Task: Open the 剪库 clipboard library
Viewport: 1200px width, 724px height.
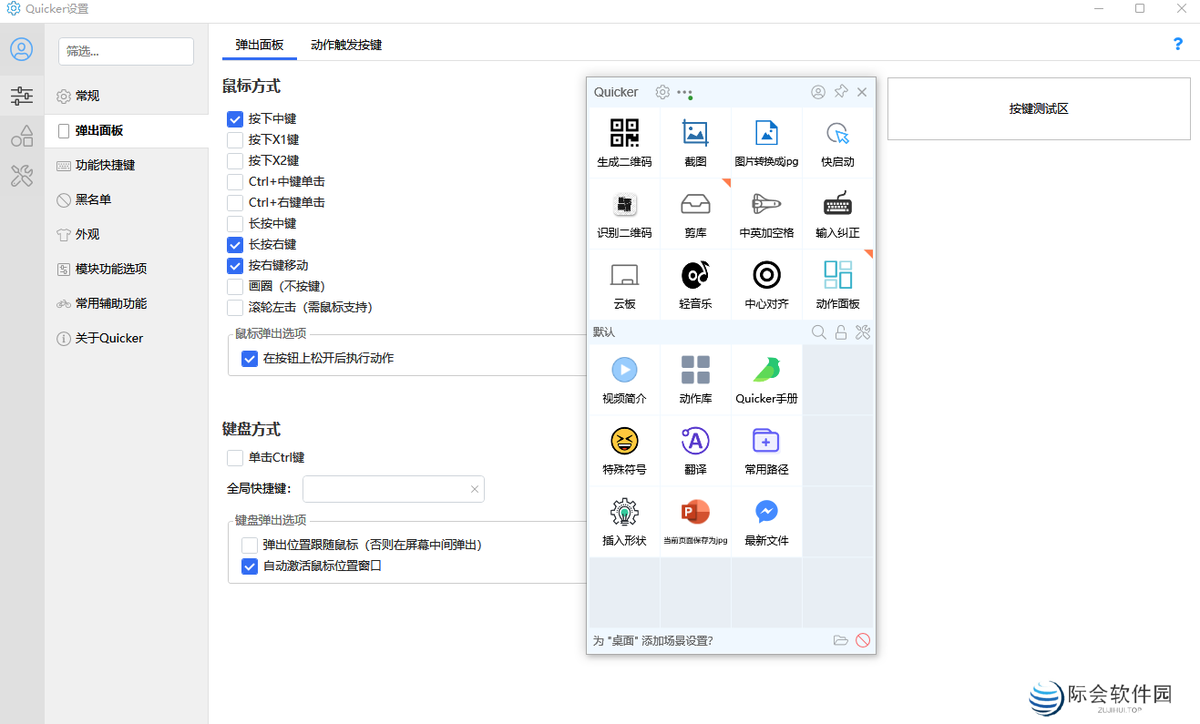Action: click(695, 213)
